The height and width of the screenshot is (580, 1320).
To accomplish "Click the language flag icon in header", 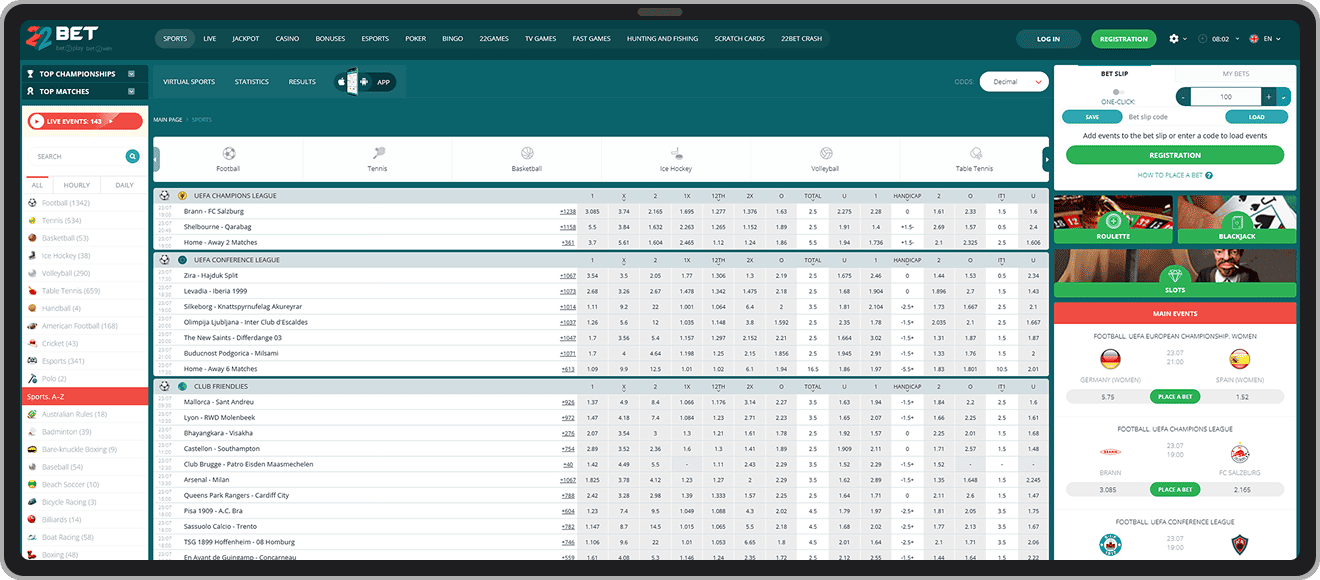I will pos(1253,39).
